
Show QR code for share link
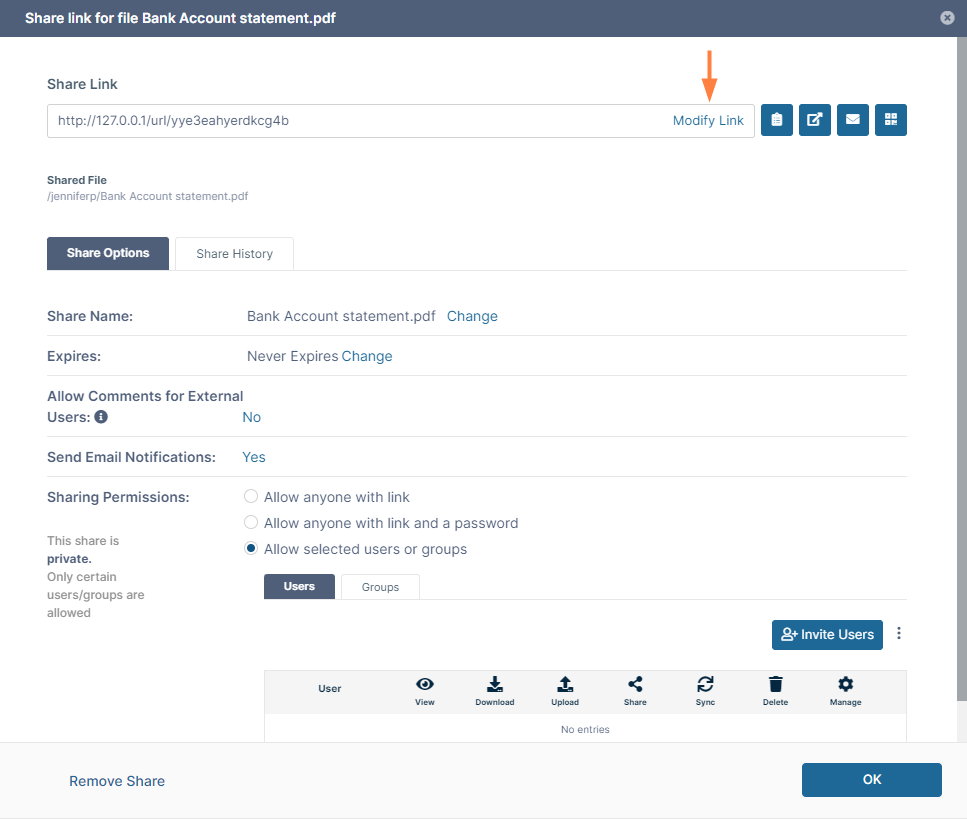(891, 120)
